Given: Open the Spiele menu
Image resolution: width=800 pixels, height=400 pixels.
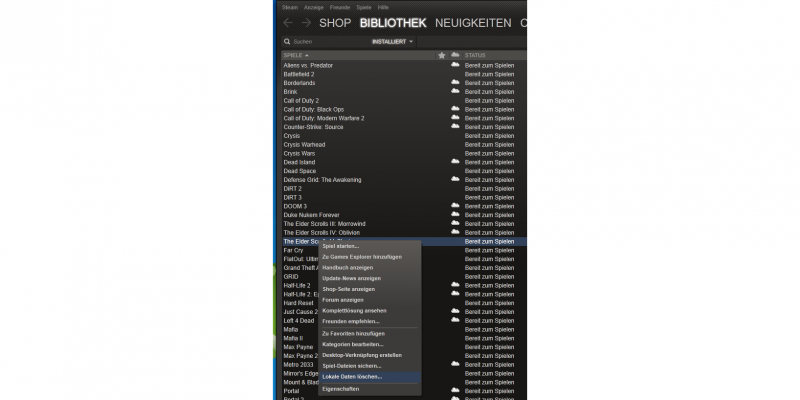Looking at the screenshot, I should (364, 8).
